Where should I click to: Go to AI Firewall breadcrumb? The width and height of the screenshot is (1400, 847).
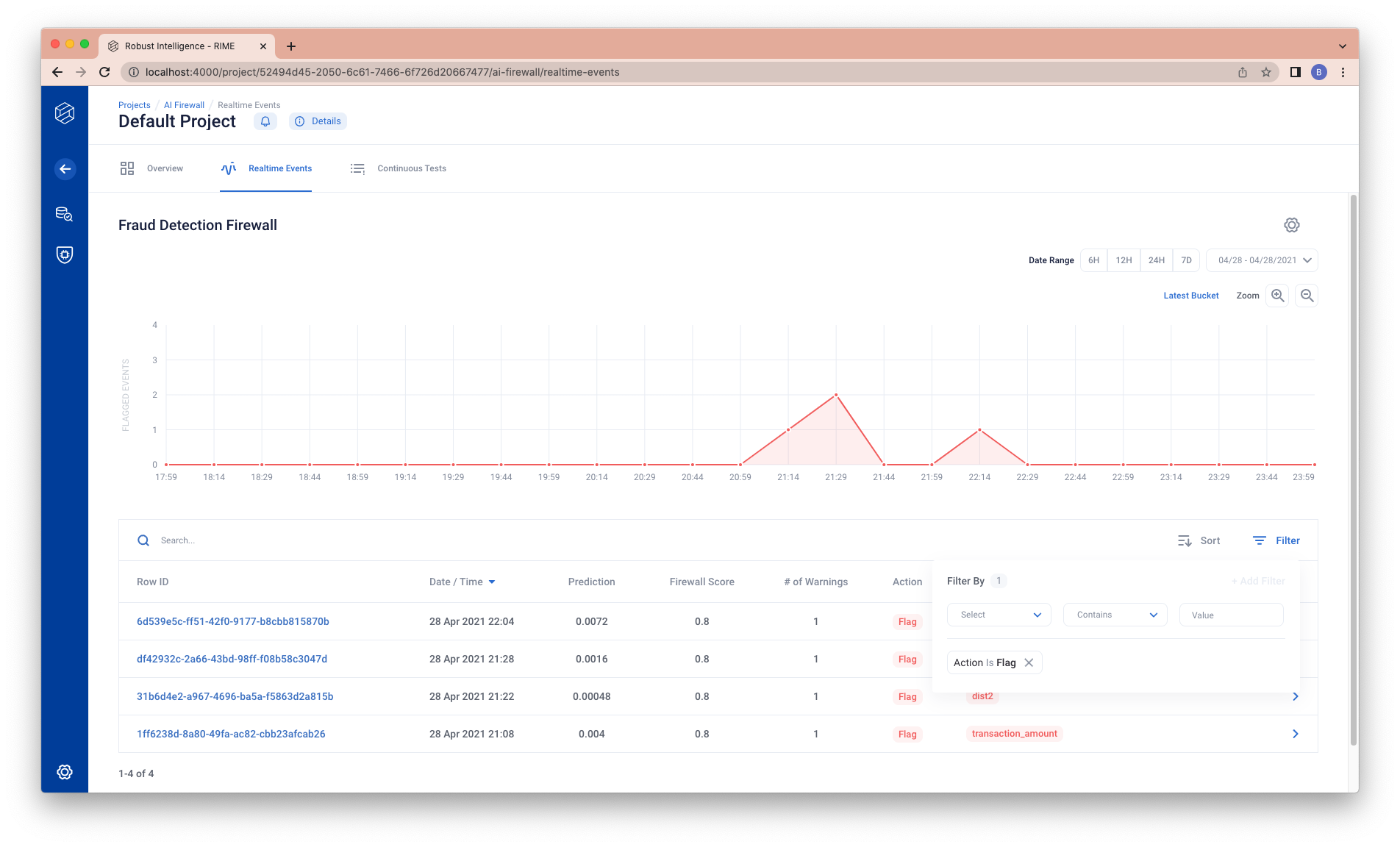[184, 105]
